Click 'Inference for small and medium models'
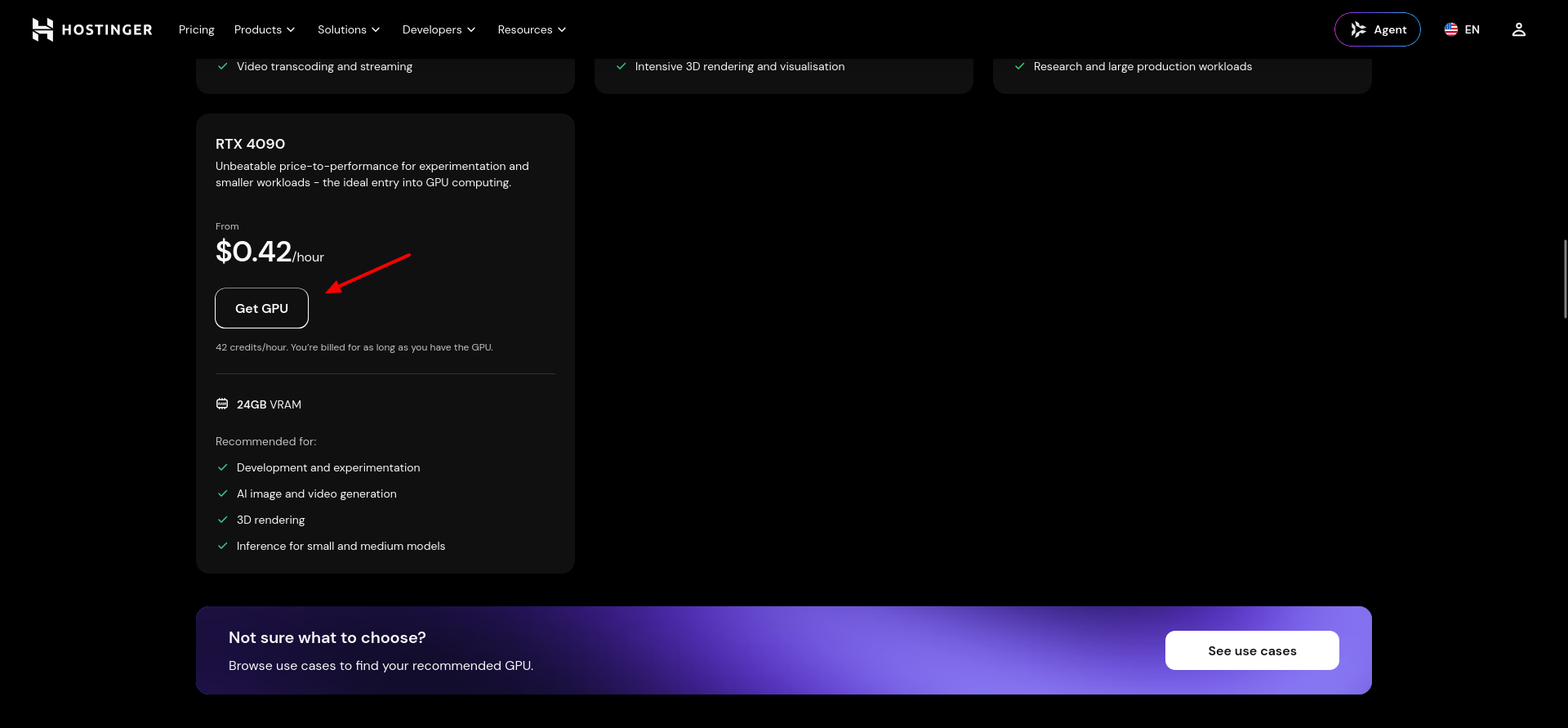Screen dimensions: 1568x728 341,546
